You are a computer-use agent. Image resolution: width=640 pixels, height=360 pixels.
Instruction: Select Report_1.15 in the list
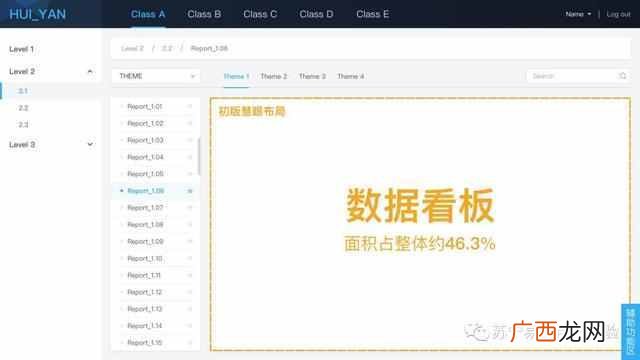pyautogui.click(x=144, y=342)
